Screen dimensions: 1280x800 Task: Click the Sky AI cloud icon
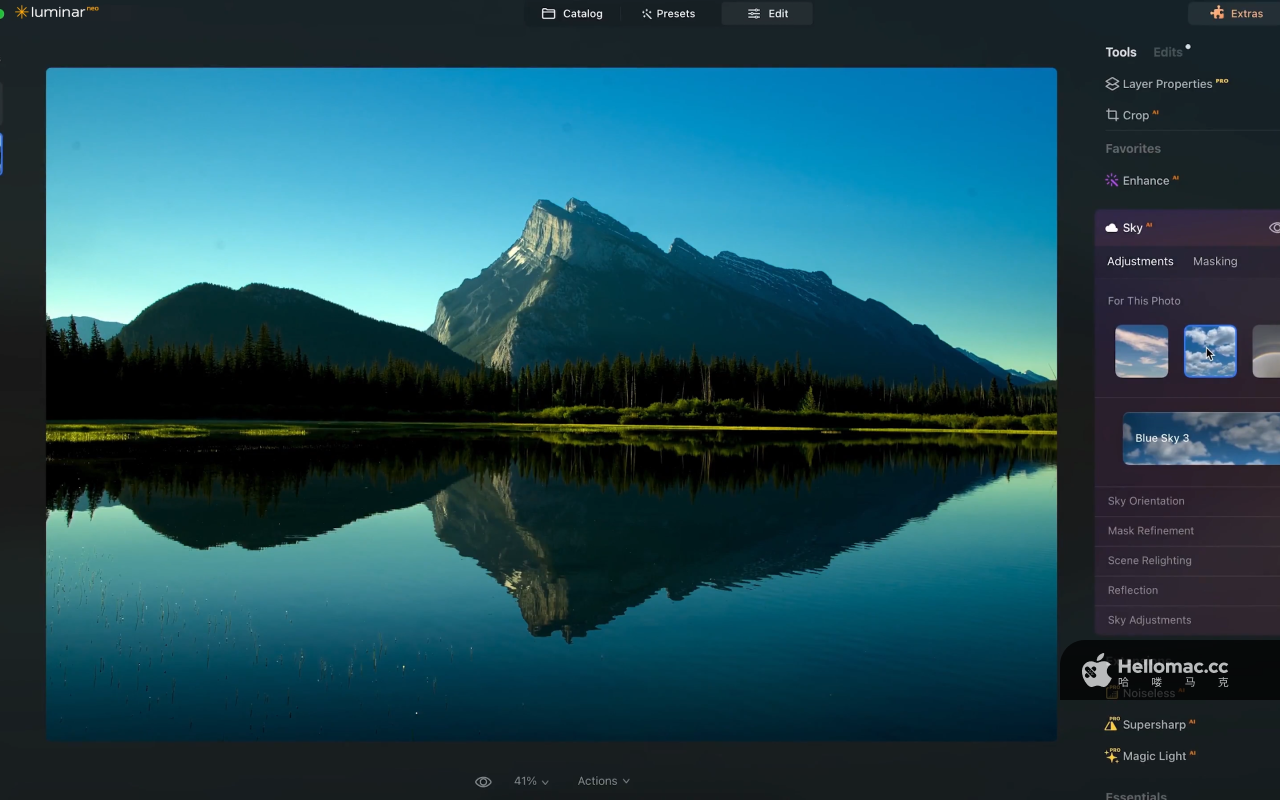pyautogui.click(x=1111, y=228)
